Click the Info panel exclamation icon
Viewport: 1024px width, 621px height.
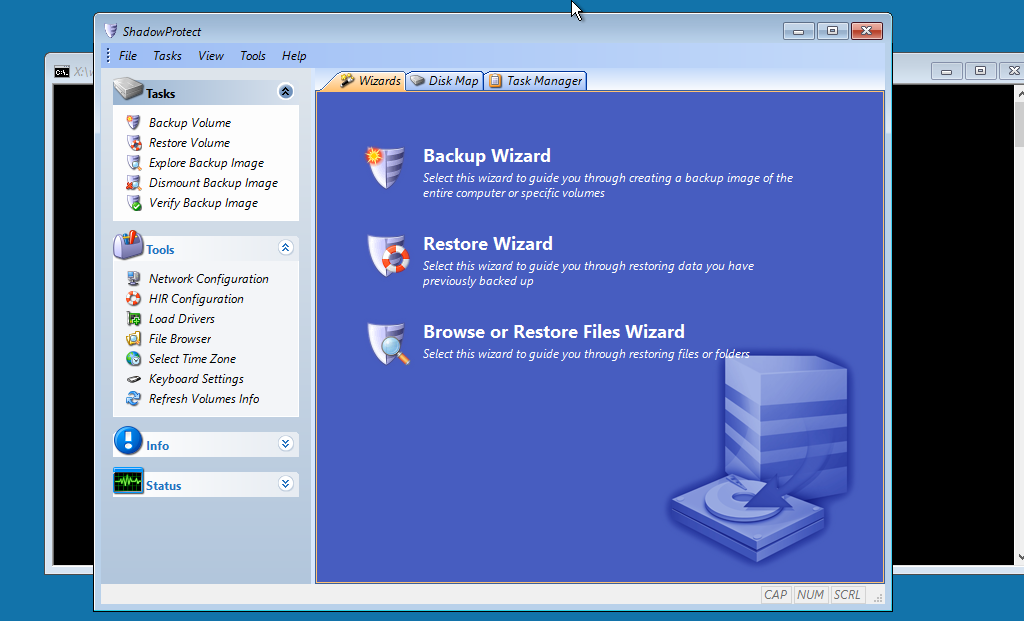(x=128, y=441)
